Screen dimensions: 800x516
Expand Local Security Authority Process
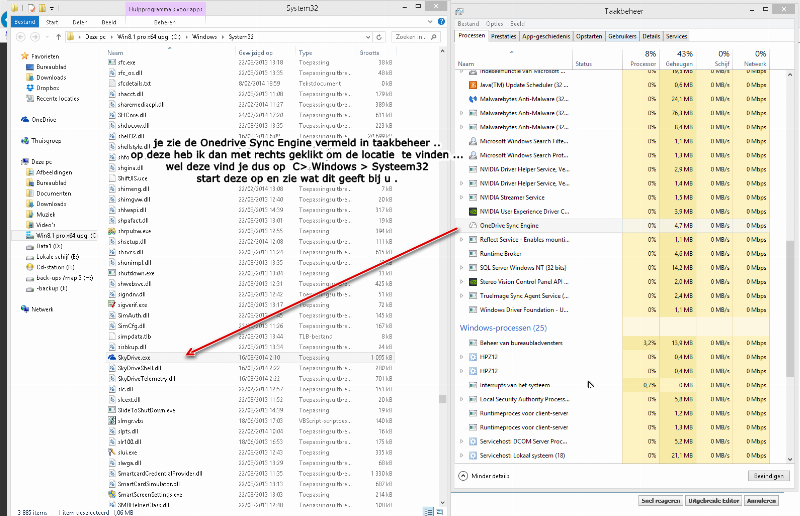462,399
